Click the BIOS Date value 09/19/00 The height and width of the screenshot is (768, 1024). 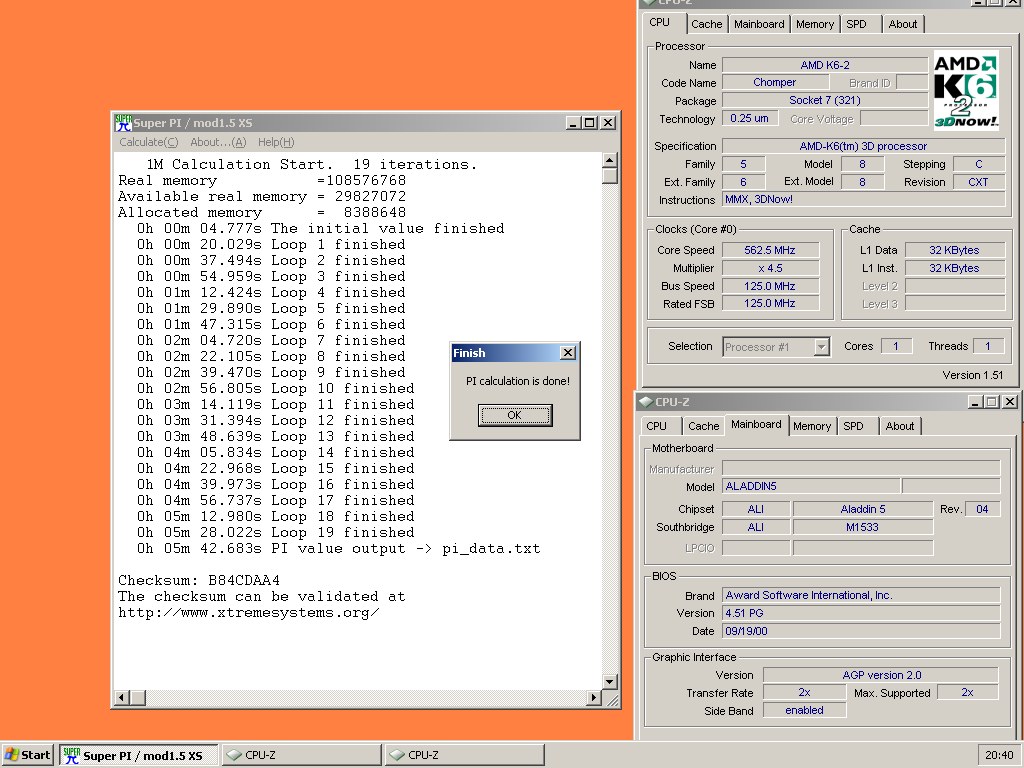point(861,632)
